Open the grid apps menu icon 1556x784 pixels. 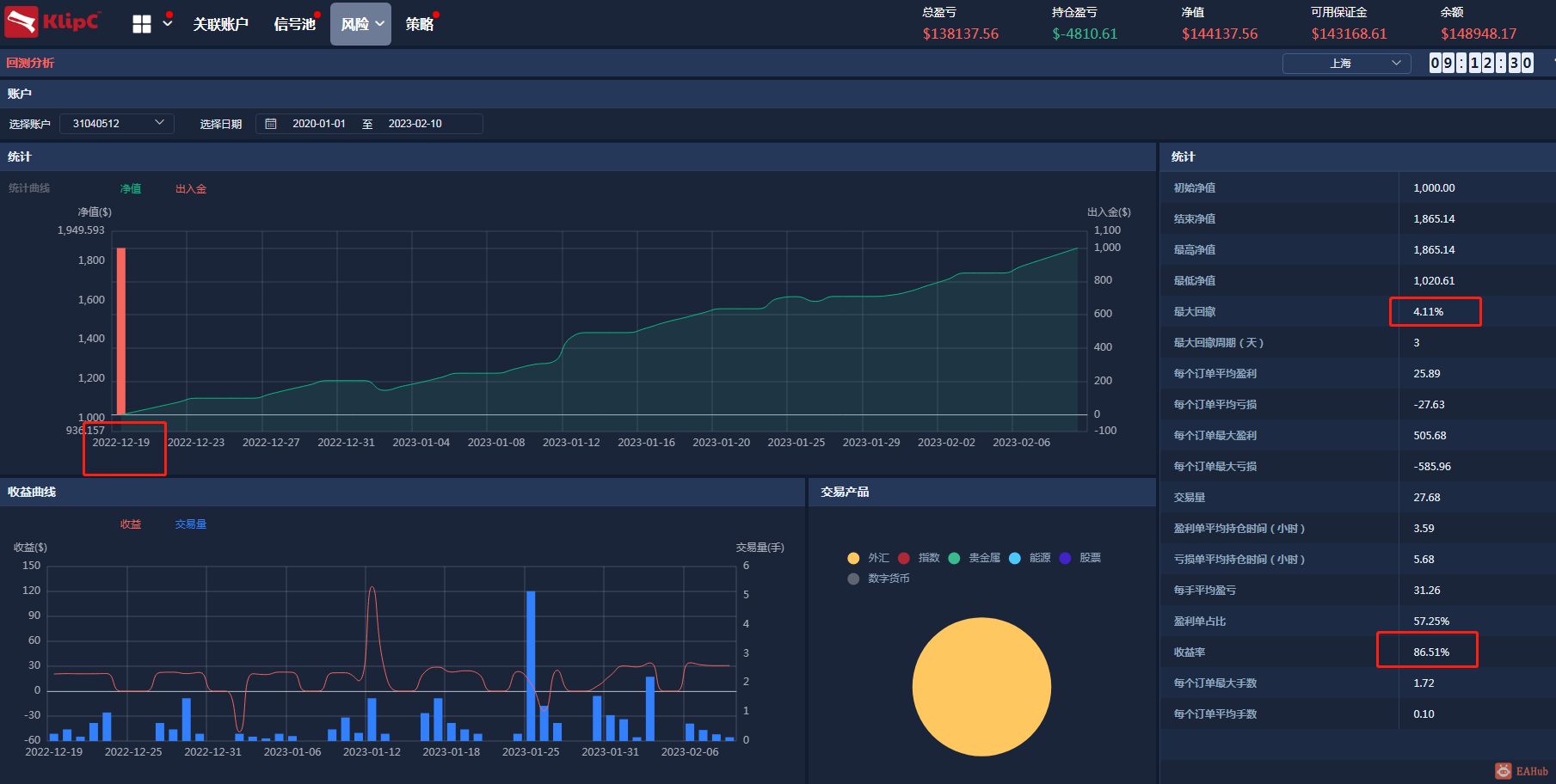pyautogui.click(x=142, y=24)
